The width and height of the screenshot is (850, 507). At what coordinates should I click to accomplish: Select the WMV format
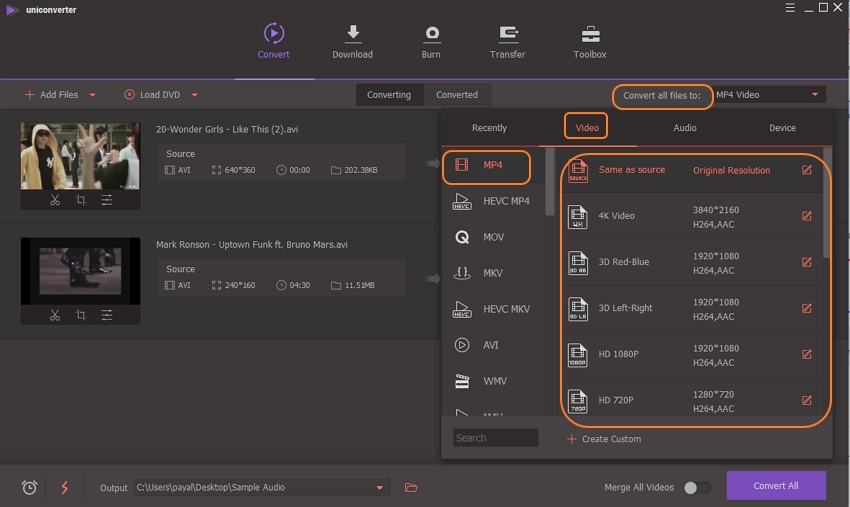point(491,381)
